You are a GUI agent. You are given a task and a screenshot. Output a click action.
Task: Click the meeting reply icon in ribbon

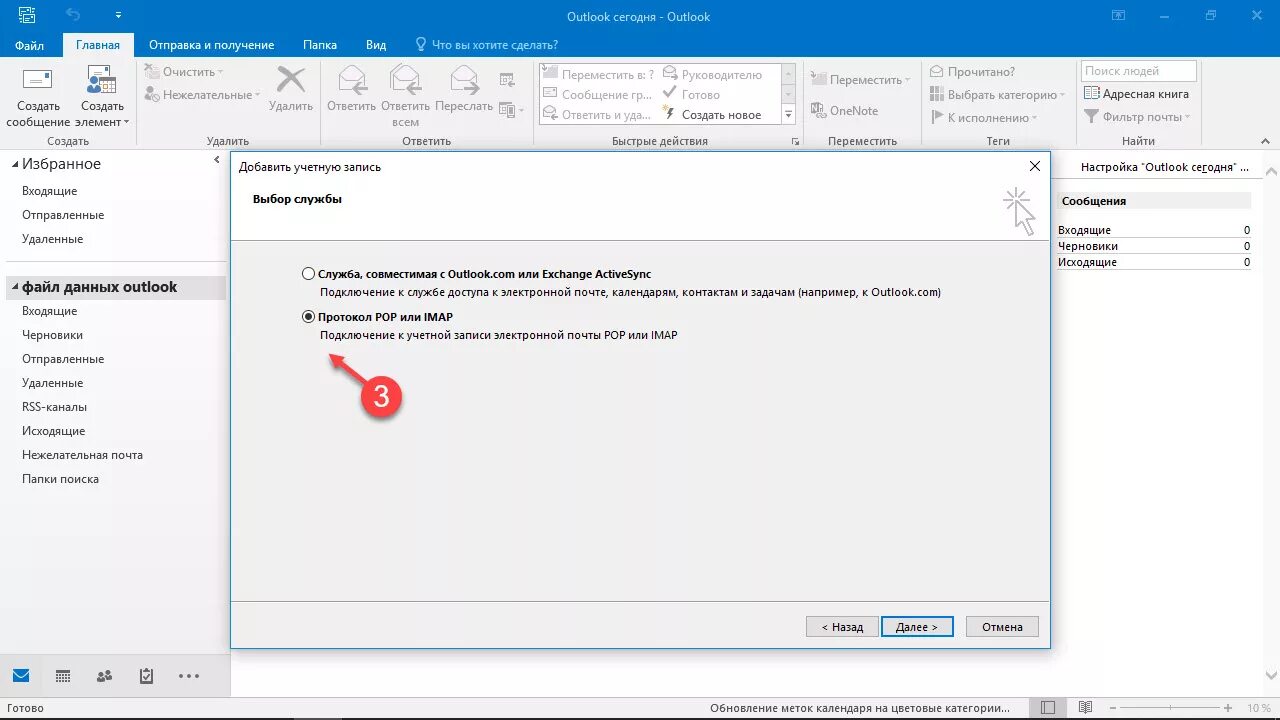coord(507,80)
